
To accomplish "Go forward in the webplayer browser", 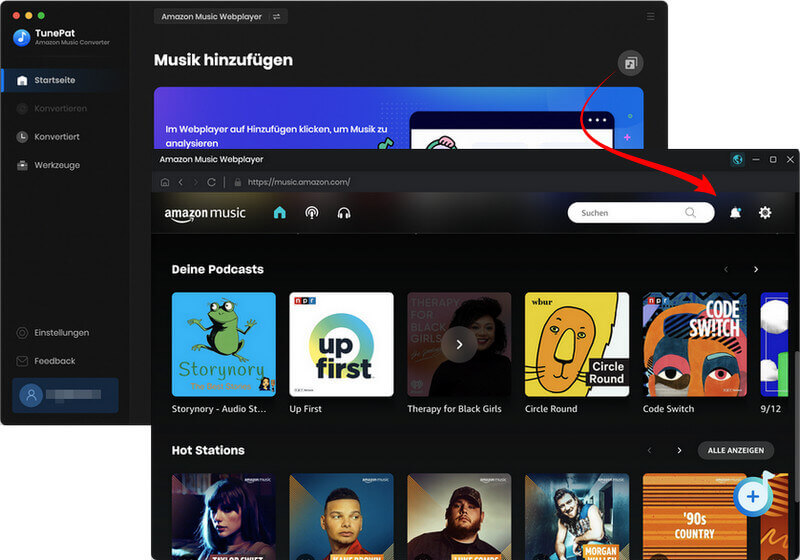I will point(195,182).
